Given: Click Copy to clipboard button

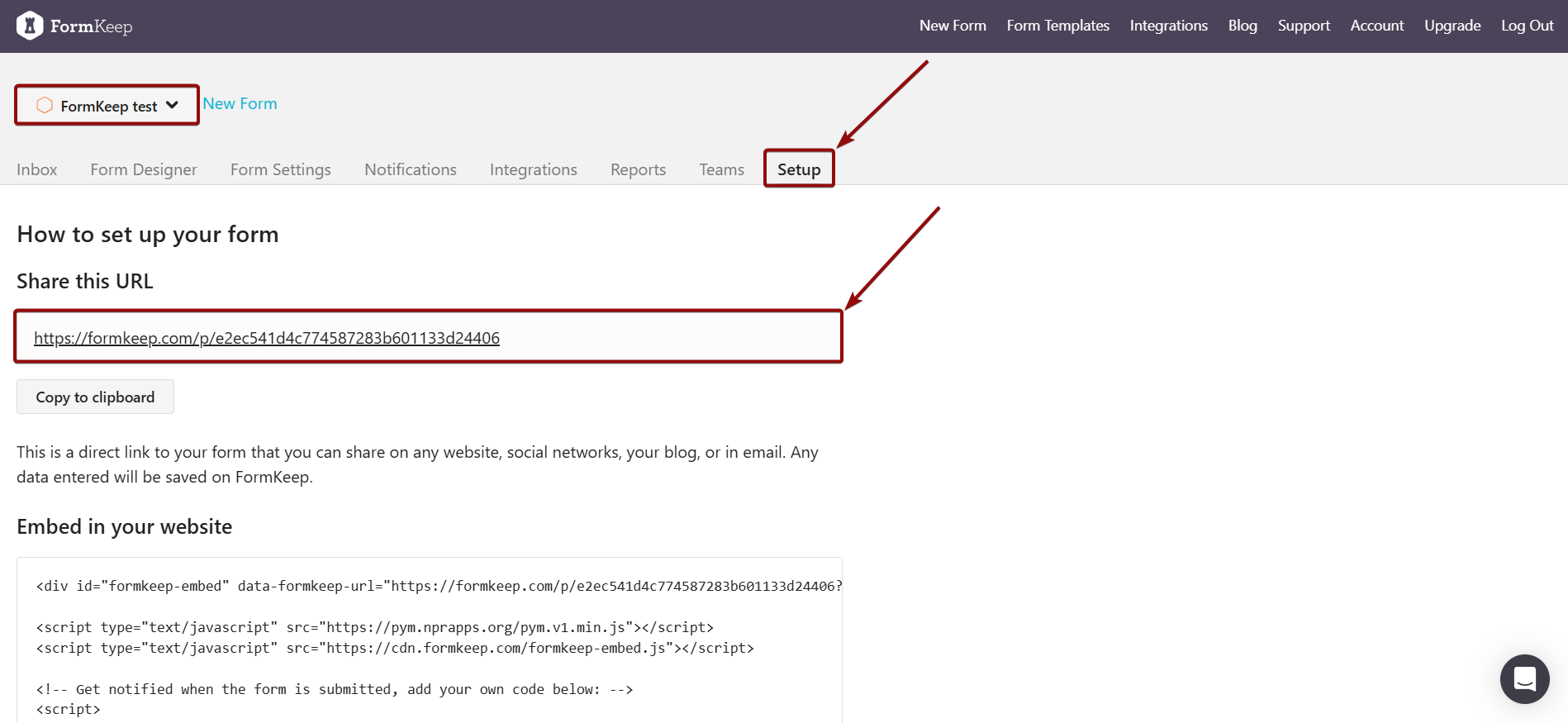Looking at the screenshot, I should (95, 397).
